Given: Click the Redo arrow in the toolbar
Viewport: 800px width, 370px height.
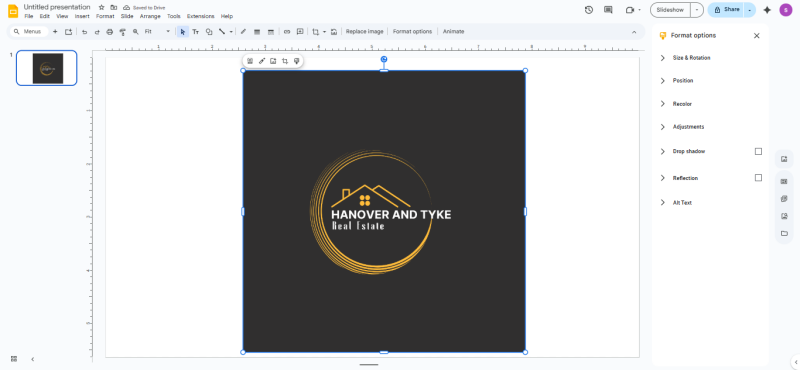Looking at the screenshot, I should [97, 32].
